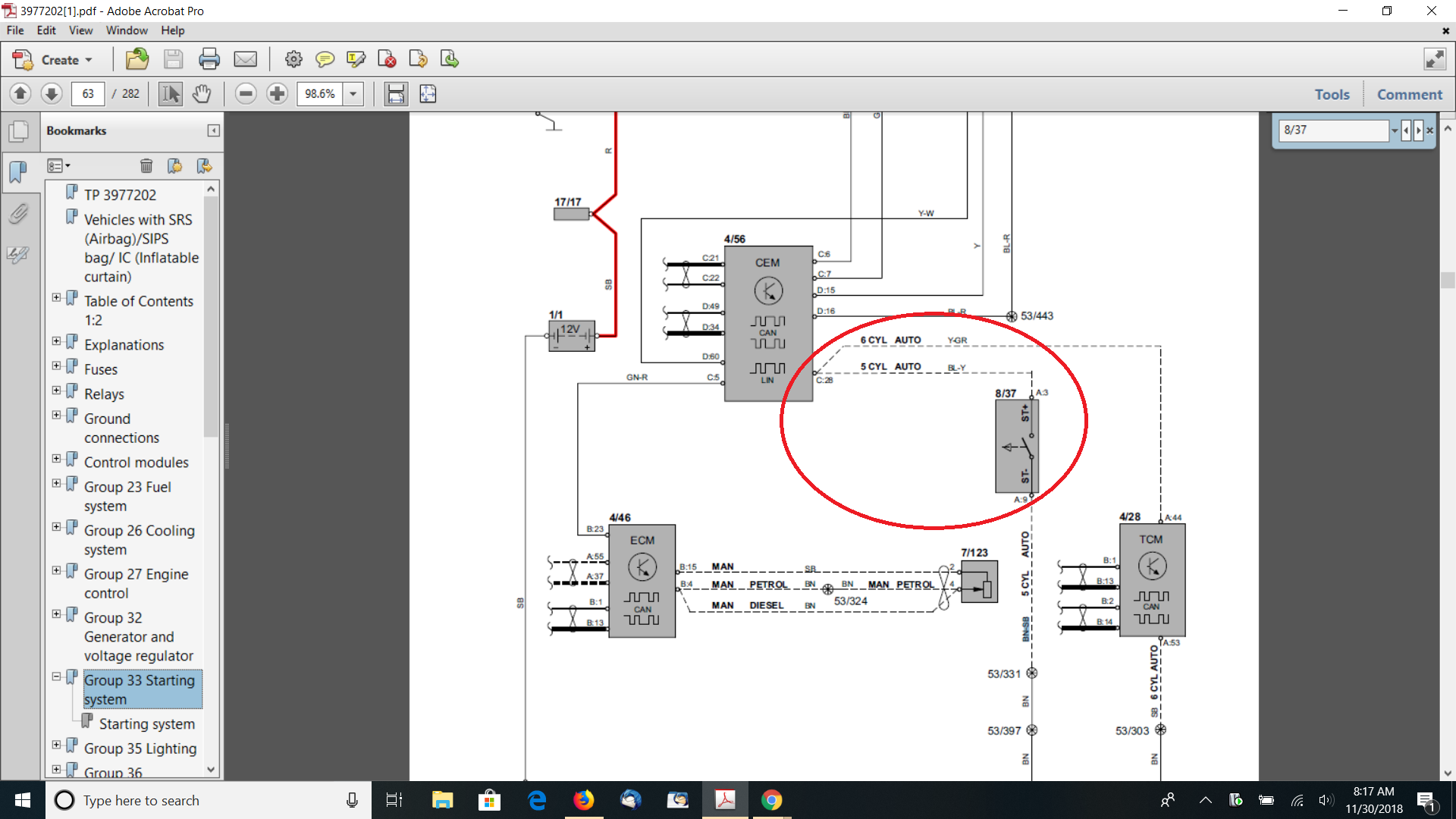The height and width of the screenshot is (819, 1456).
Task: Select the Hand pan tool
Action: coord(202,94)
